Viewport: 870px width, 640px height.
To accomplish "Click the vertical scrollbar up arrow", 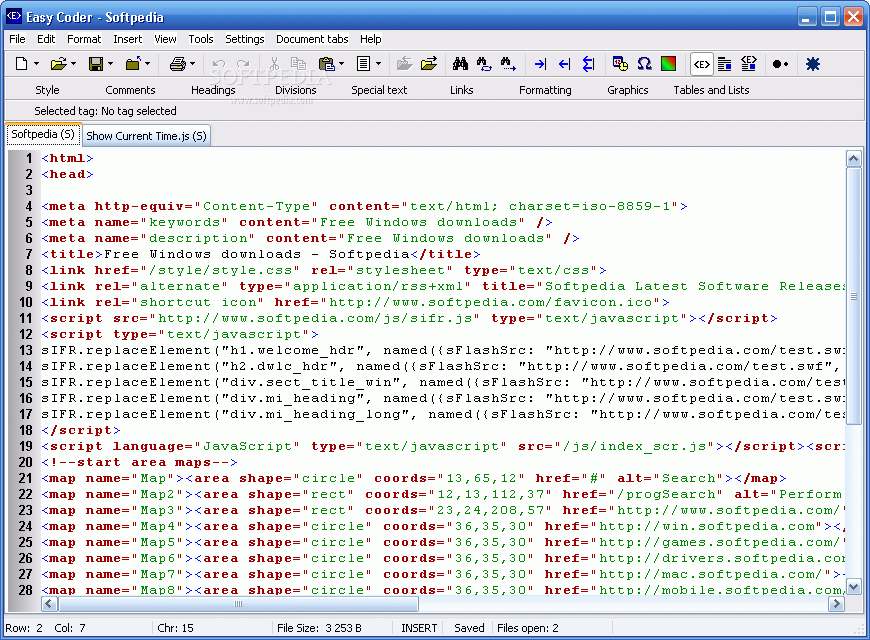I will tap(853, 159).
